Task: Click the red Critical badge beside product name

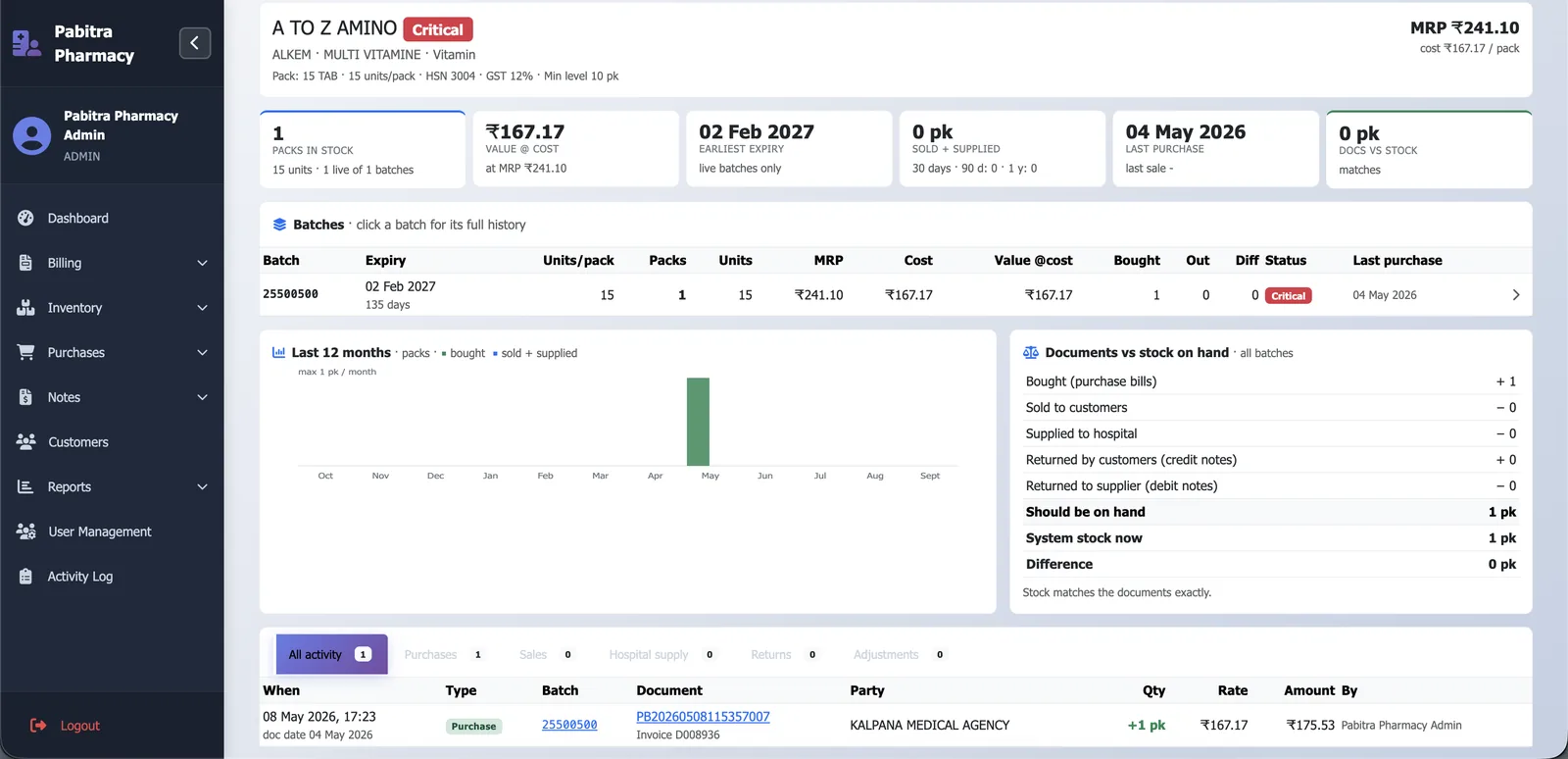Action: 438,29
